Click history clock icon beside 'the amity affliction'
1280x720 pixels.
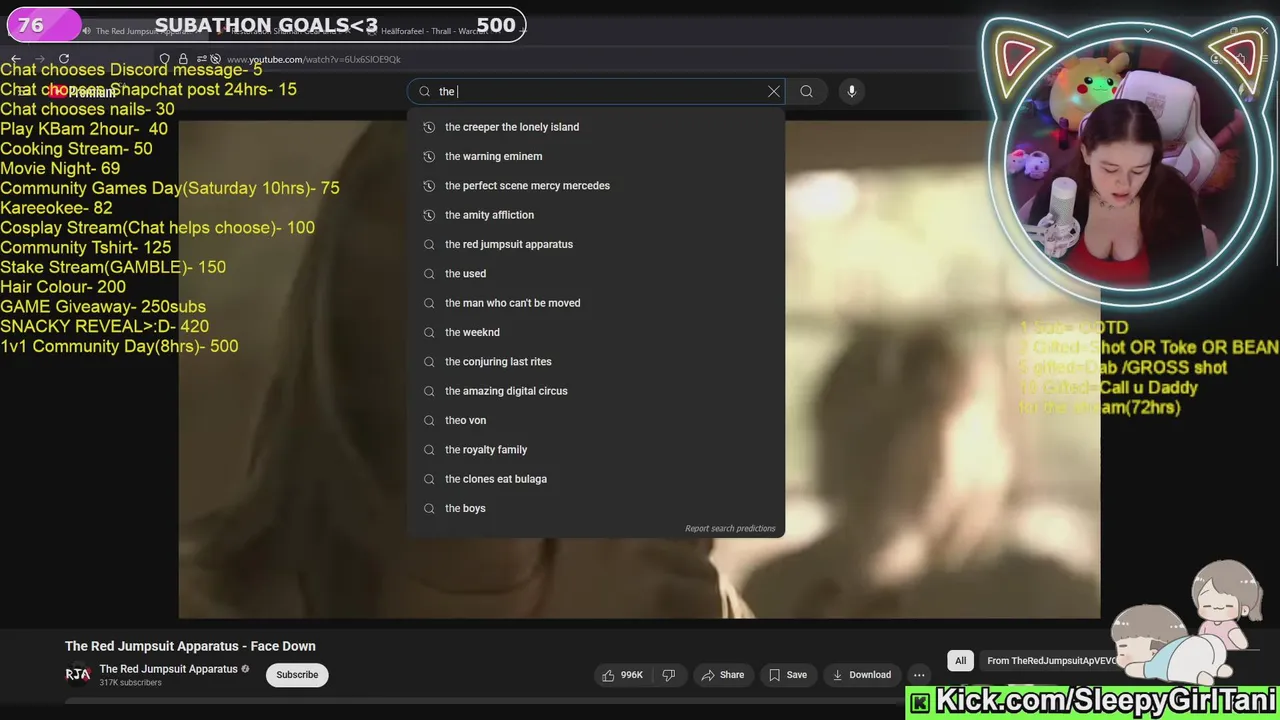(429, 215)
